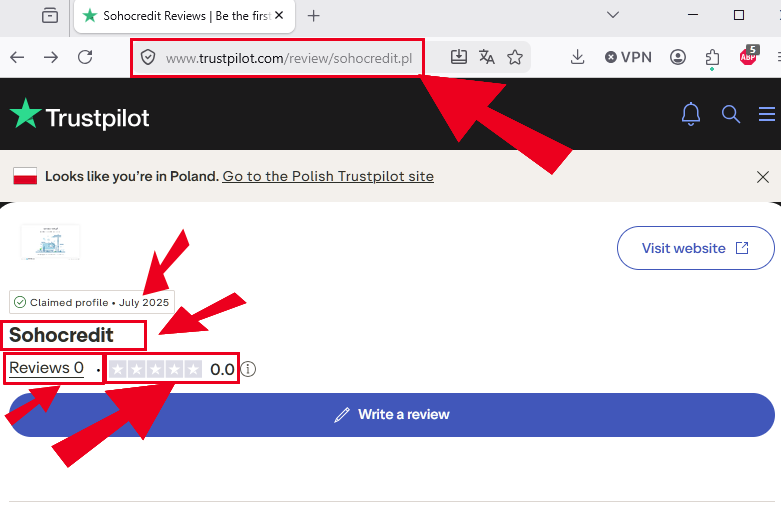Open the tab manager icon left of tabs
The image size is (781, 515).
coord(50,15)
